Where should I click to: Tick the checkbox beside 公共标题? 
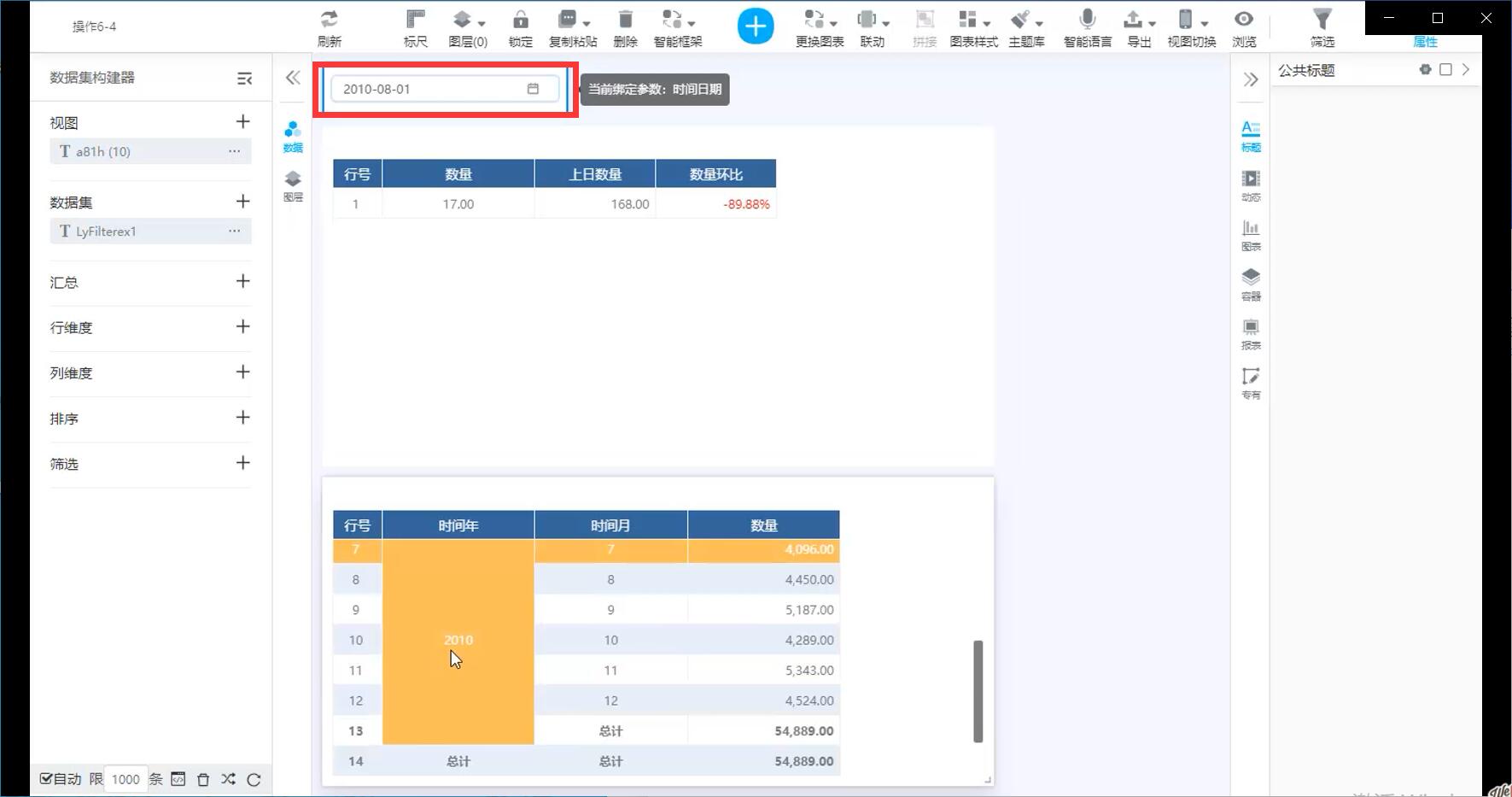(1445, 70)
